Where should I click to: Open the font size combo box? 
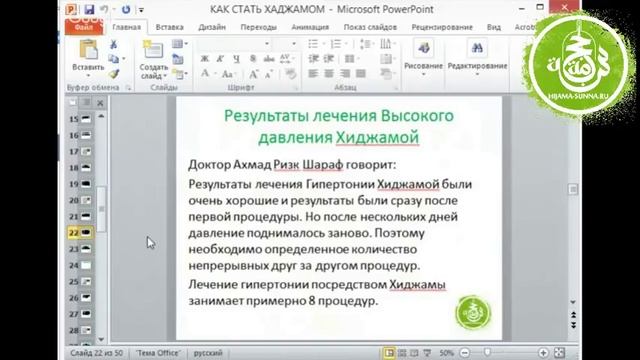285,44
